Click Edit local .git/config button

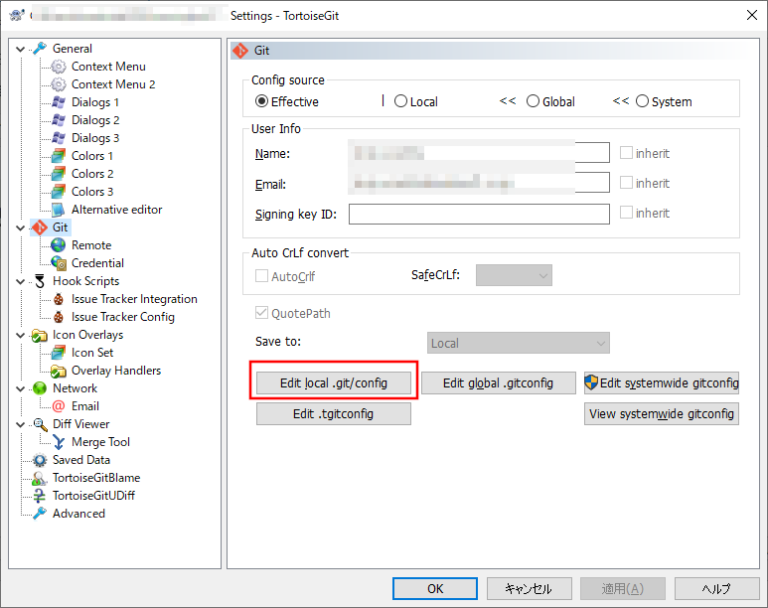click(x=333, y=383)
